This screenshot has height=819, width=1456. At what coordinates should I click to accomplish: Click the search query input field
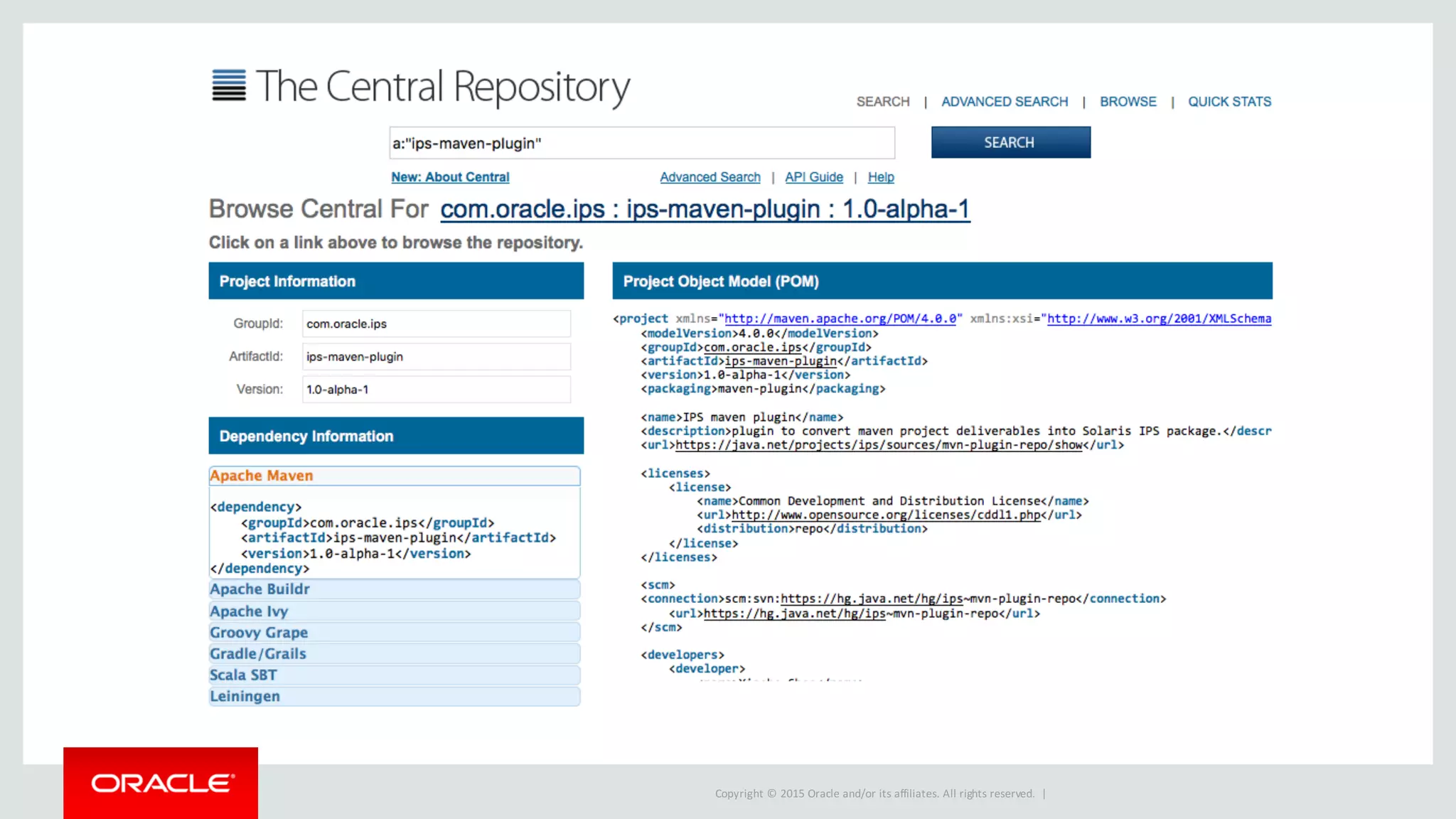[x=642, y=143]
